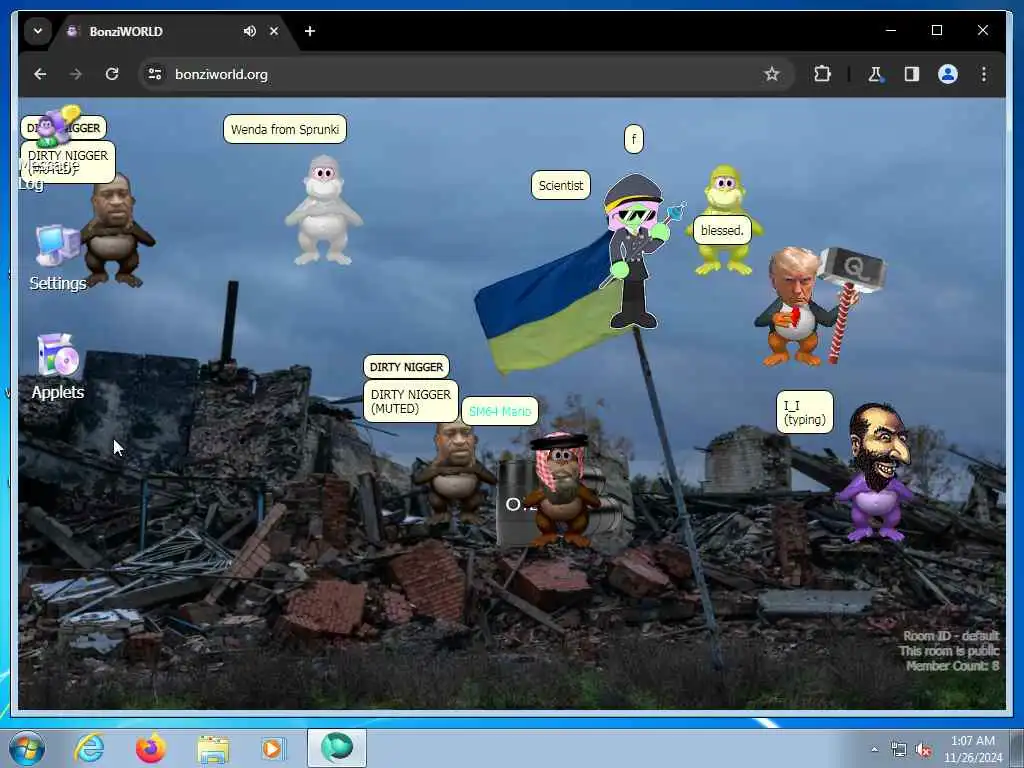
Task: Click the Room ID - default text
Action: tap(951, 636)
